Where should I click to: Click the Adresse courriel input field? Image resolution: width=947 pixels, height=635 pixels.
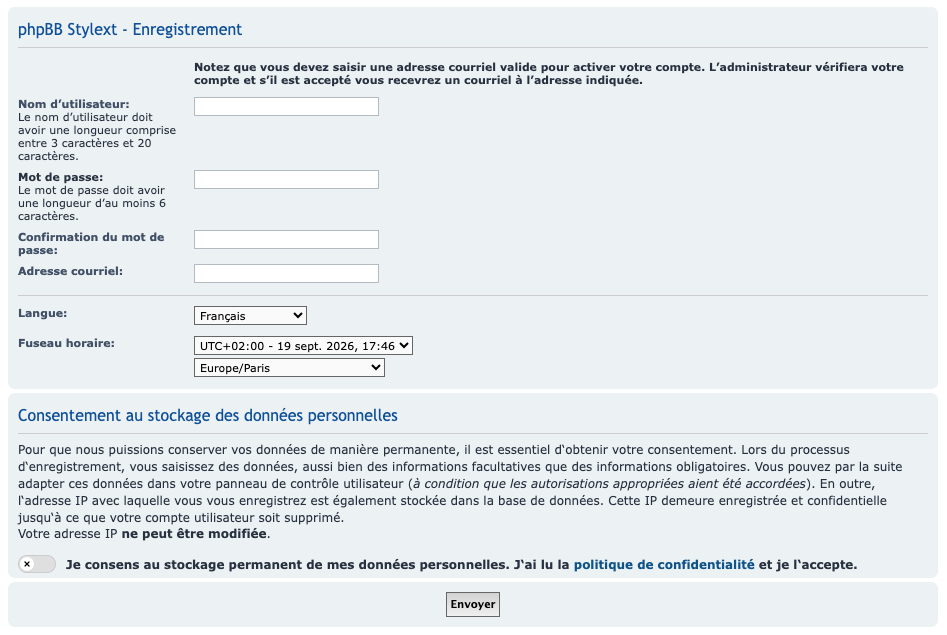tap(286, 273)
